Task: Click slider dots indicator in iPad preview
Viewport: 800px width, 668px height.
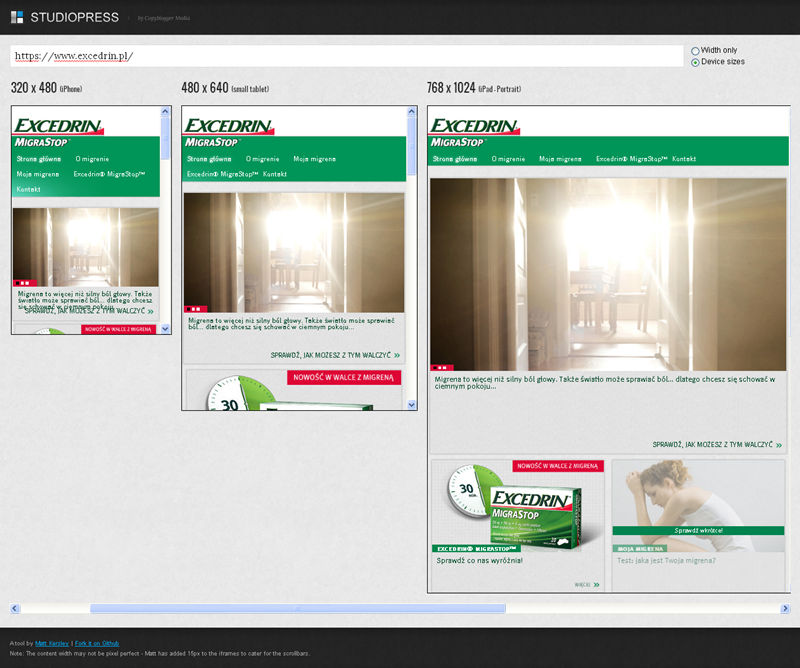Action: coord(442,367)
